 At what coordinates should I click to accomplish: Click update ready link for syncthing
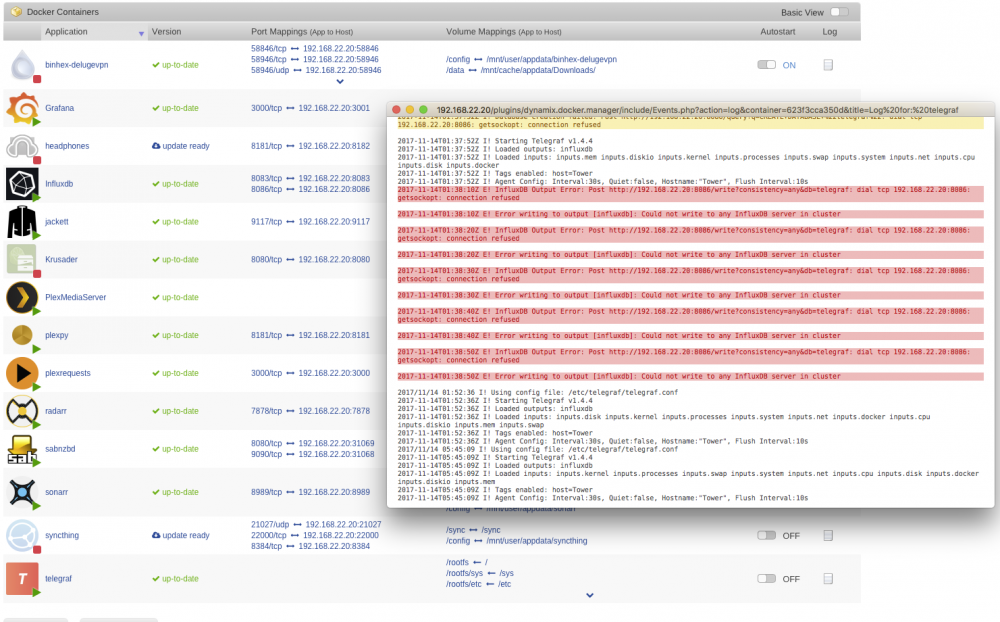click(x=186, y=536)
